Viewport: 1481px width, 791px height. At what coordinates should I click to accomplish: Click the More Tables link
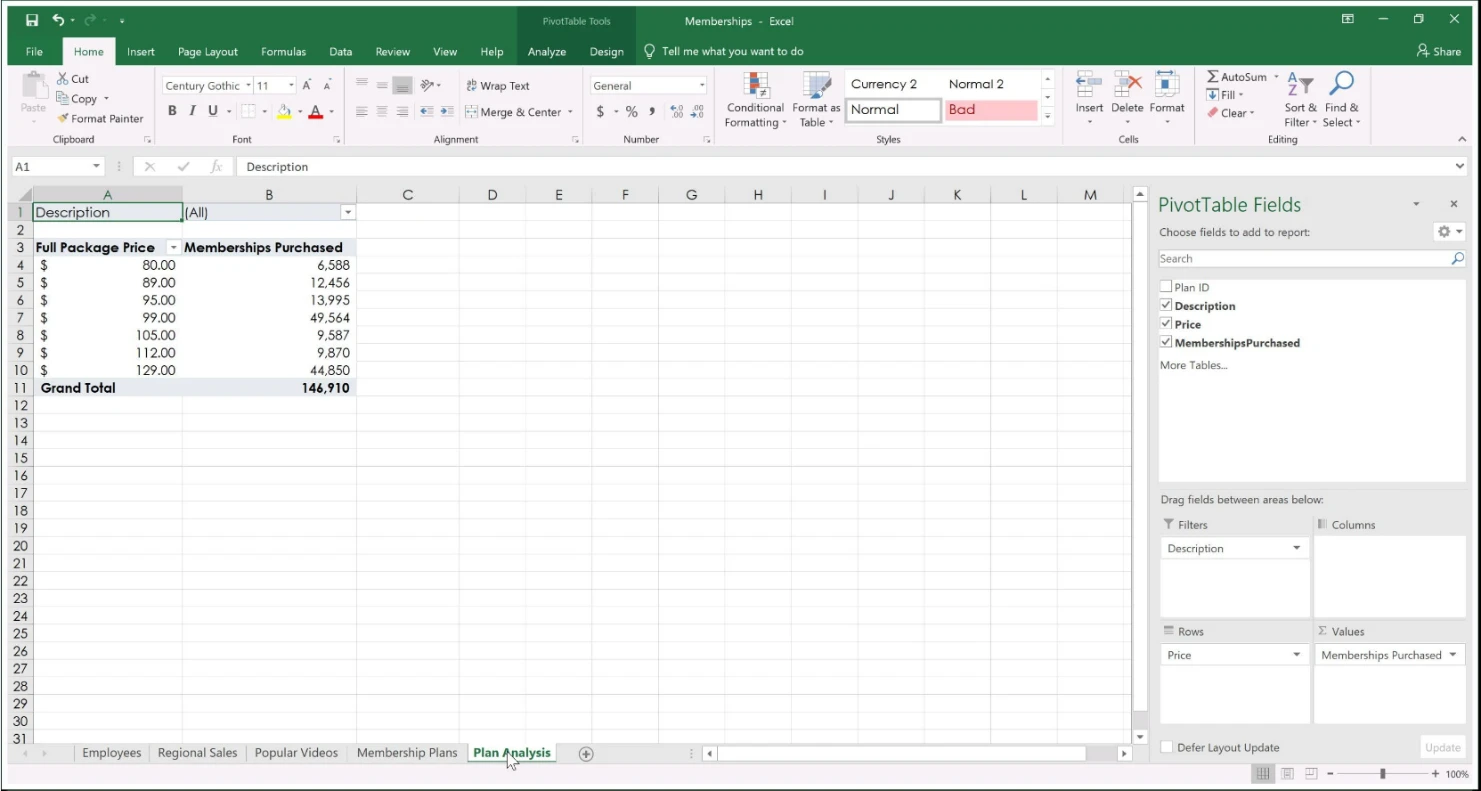[x=1193, y=365]
